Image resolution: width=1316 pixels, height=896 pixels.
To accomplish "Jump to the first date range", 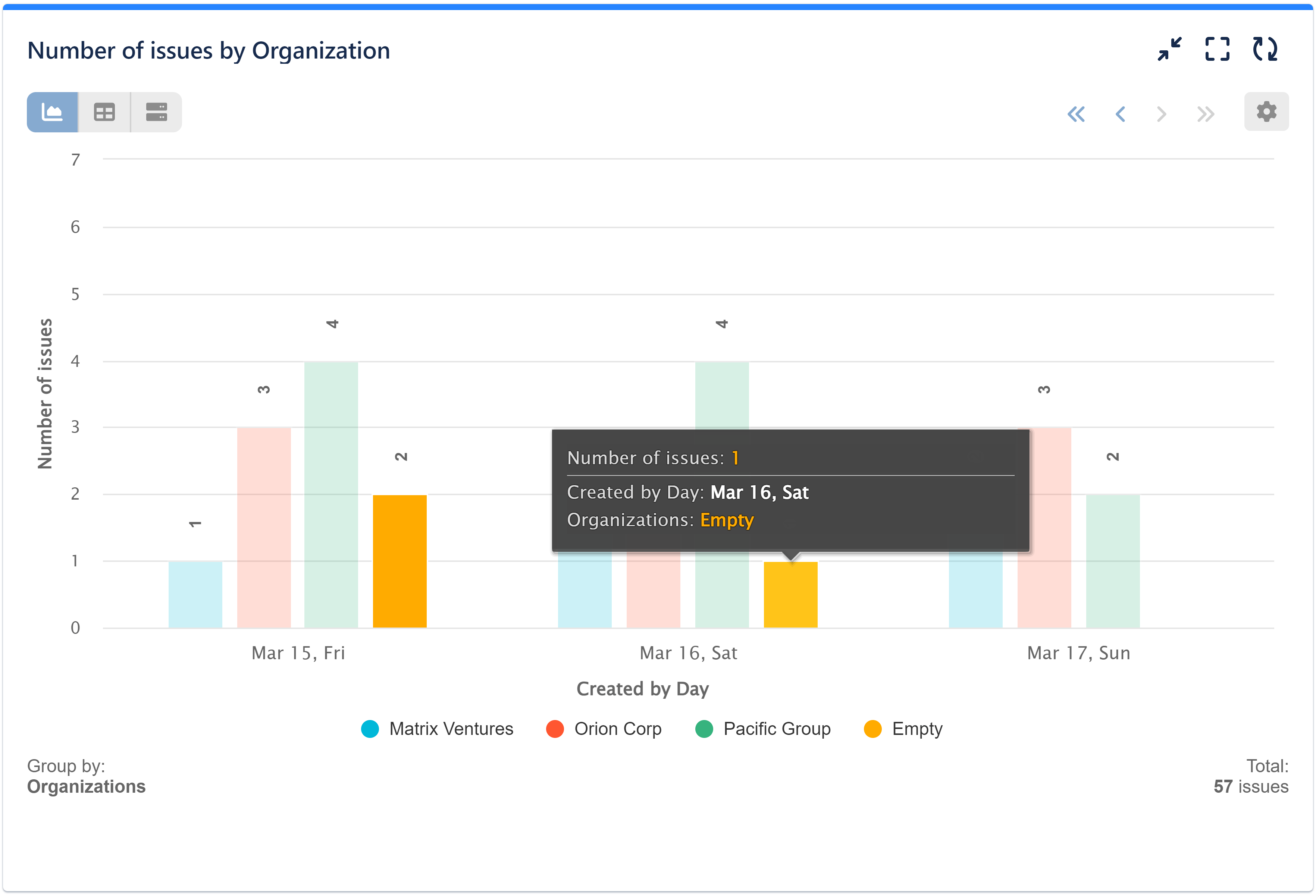I will (x=1077, y=114).
